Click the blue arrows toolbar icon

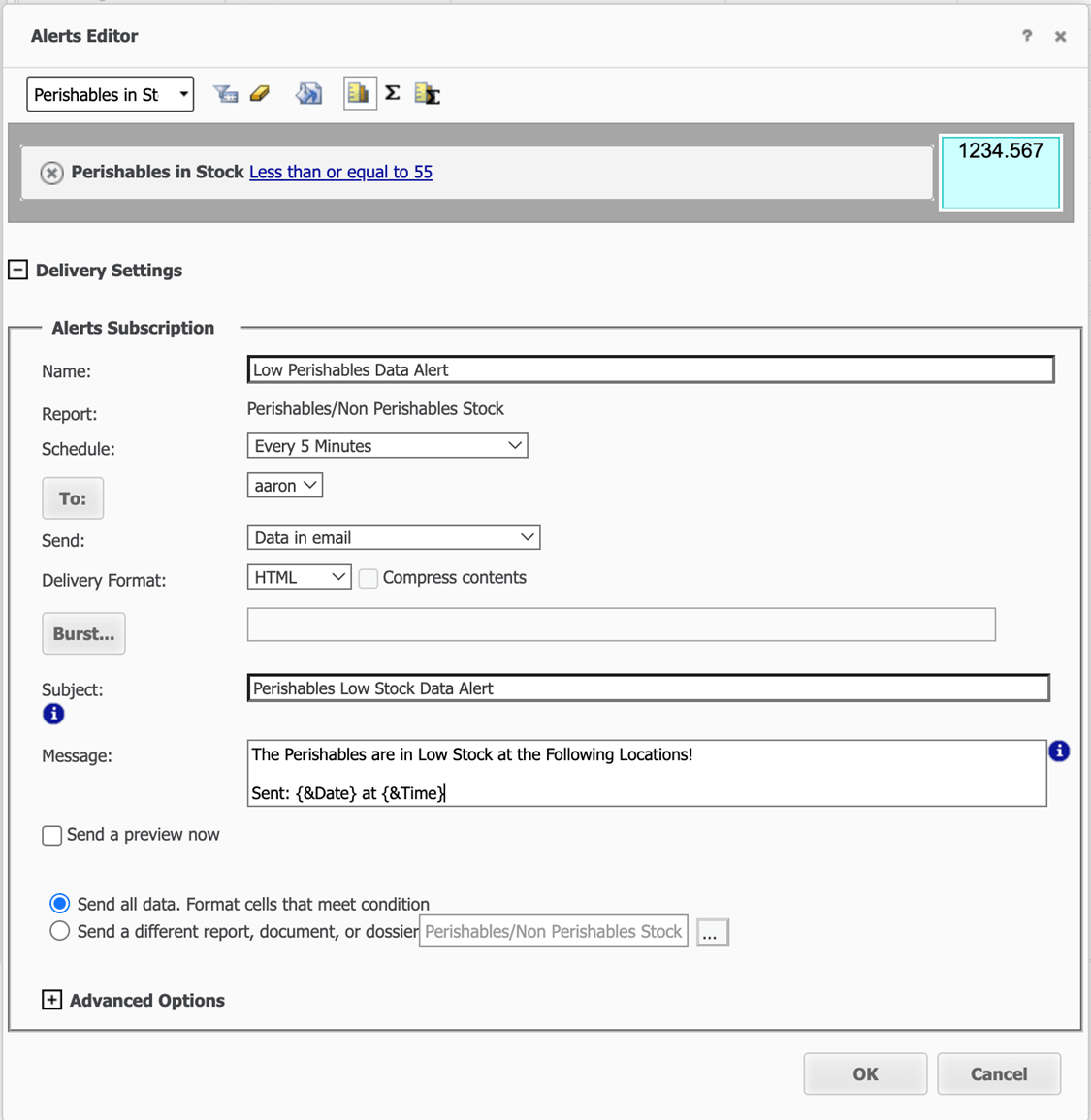coord(308,94)
